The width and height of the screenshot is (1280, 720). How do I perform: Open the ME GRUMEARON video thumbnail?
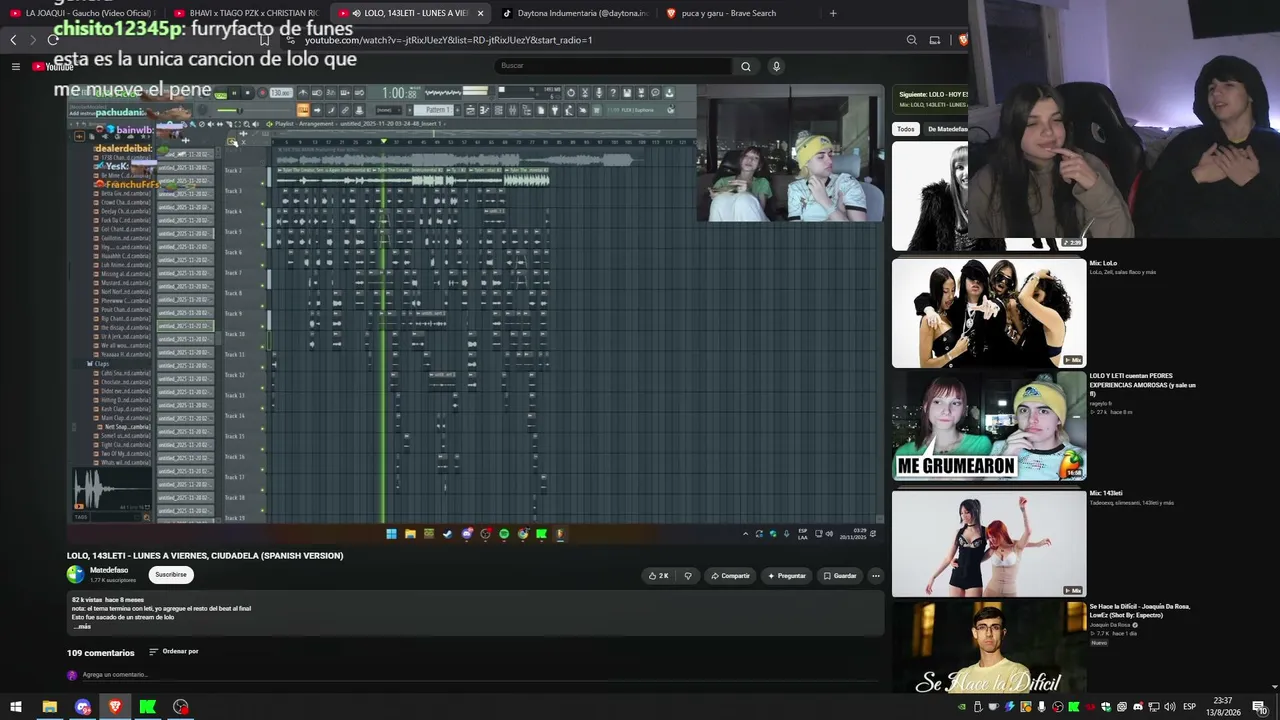click(989, 426)
